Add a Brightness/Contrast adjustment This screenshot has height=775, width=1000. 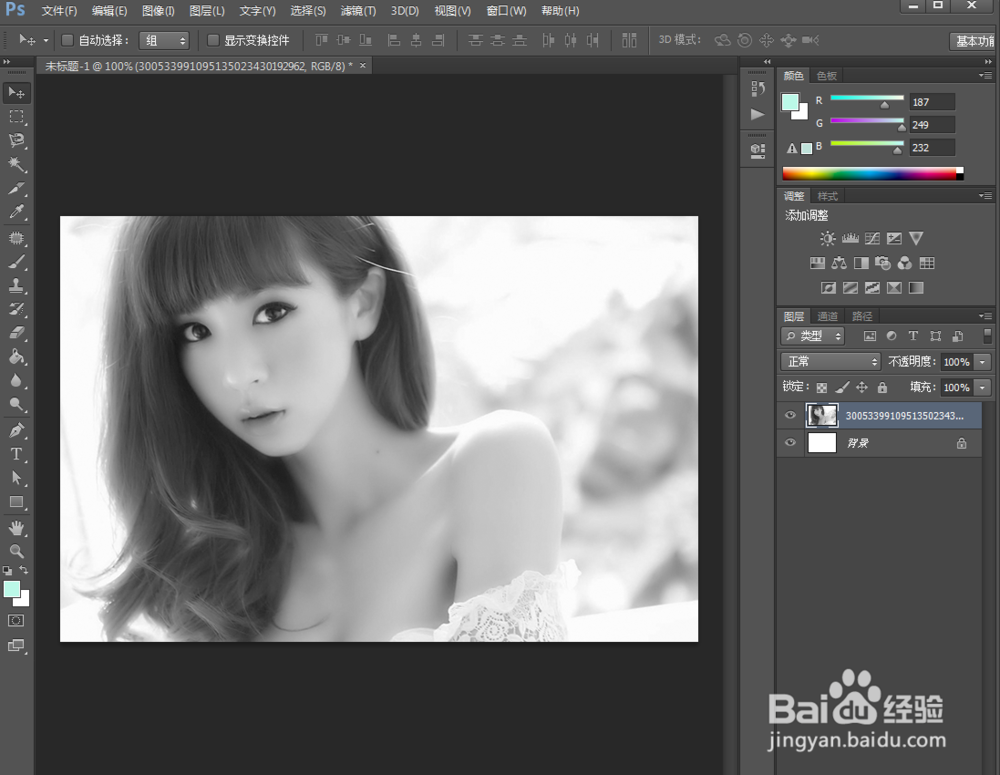coord(827,239)
